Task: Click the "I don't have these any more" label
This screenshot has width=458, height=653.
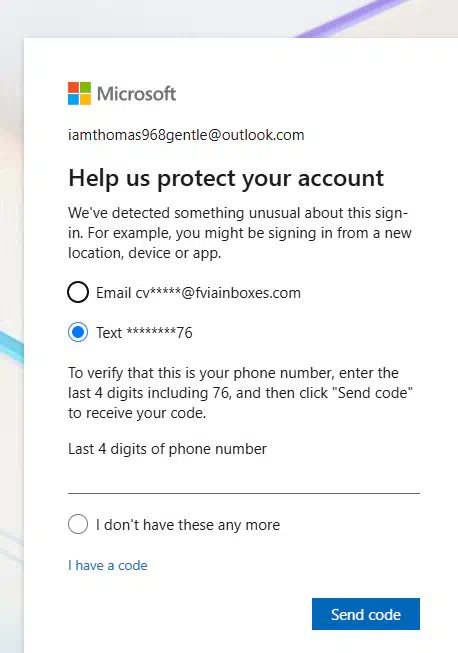Action: 188,525
